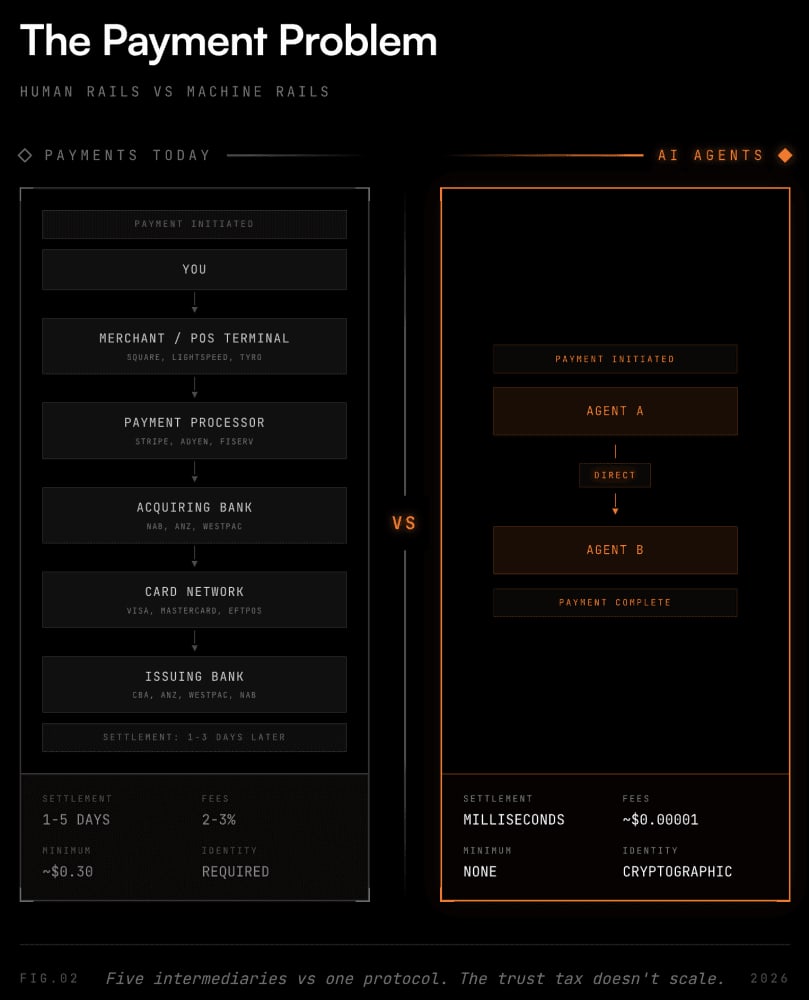Click the arrow above the Issuing Bank box
This screenshot has width=809, height=1000.
pos(194,642)
